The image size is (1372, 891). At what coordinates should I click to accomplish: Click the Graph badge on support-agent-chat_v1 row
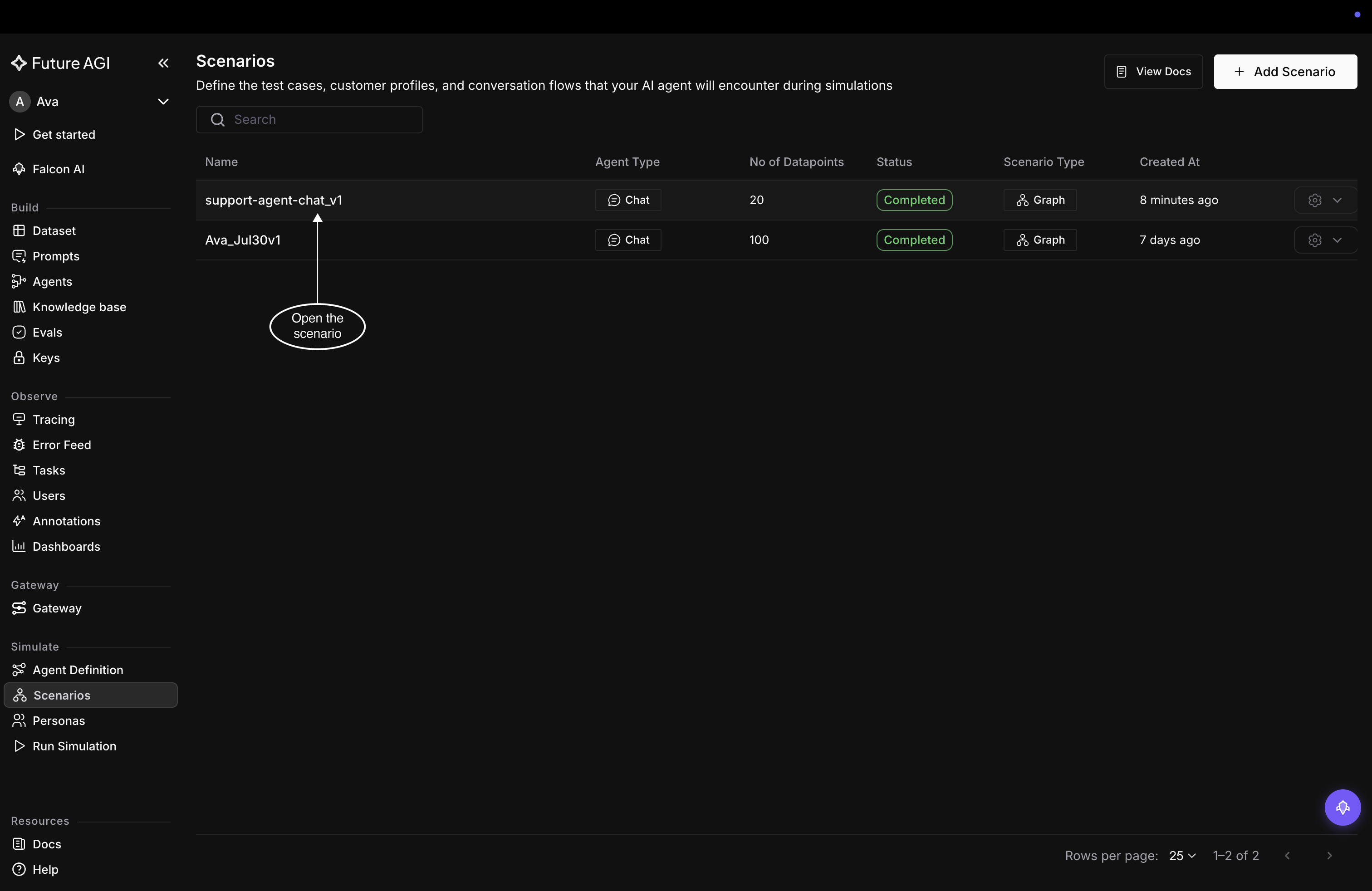(1039, 200)
